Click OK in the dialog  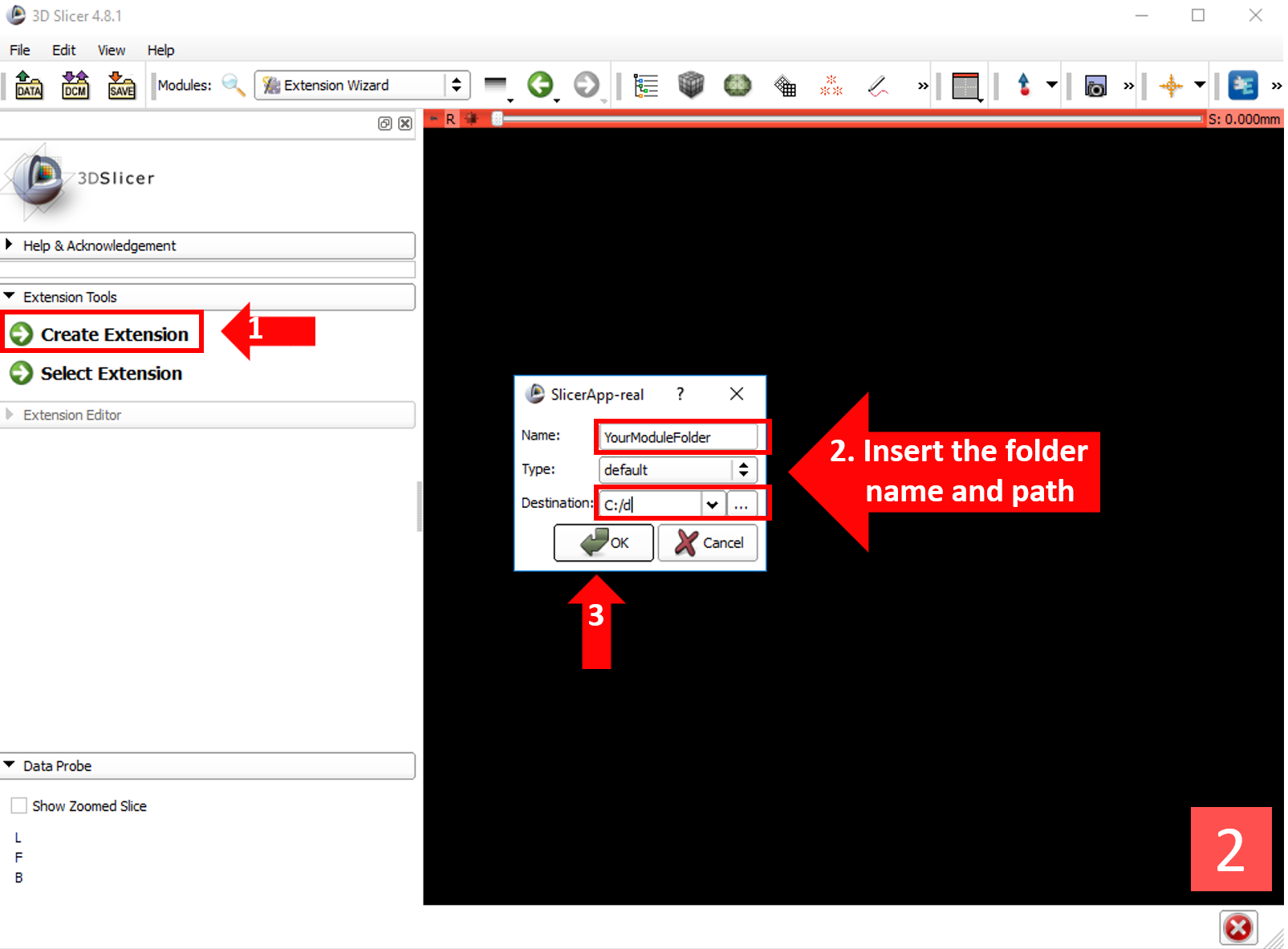click(604, 543)
